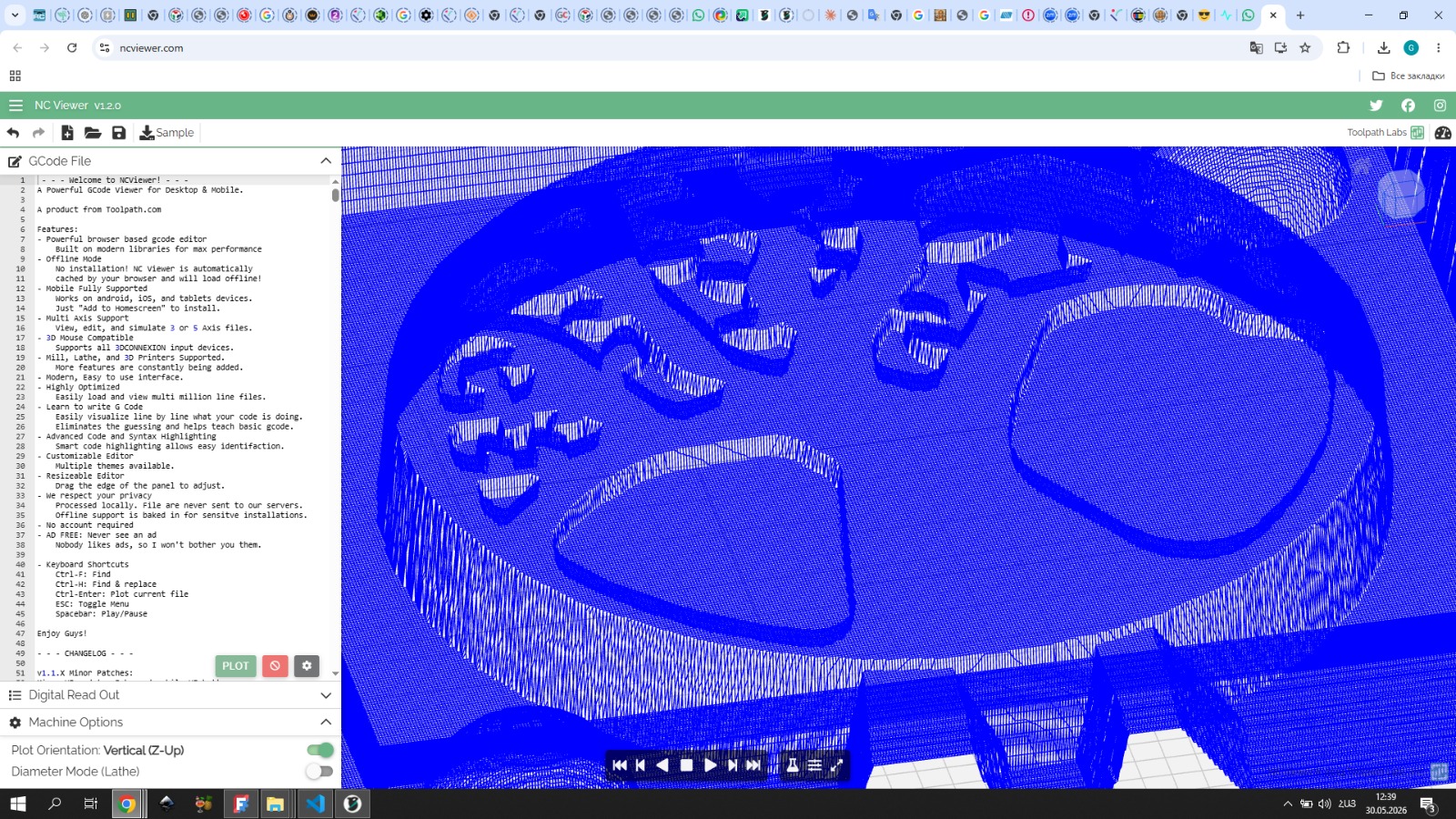Open a file with the folder icon
The image size is (1456, 819).
pyautogui.click(x=93, y=133)
